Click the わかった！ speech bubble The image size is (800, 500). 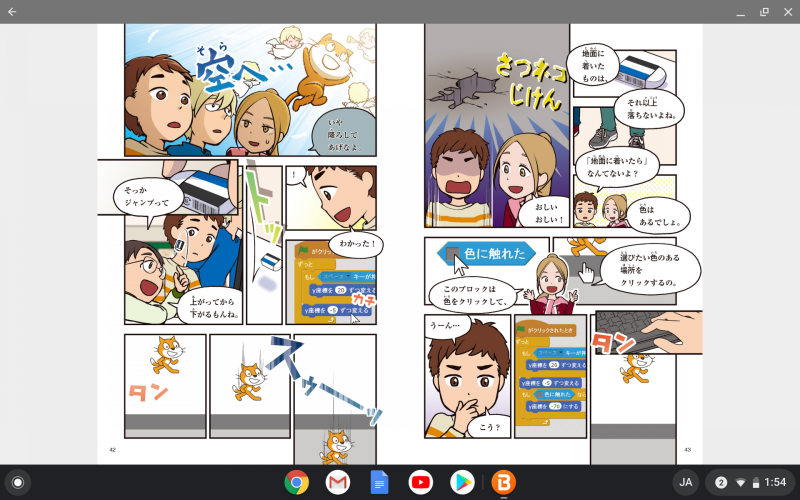[x=357, y=244]
